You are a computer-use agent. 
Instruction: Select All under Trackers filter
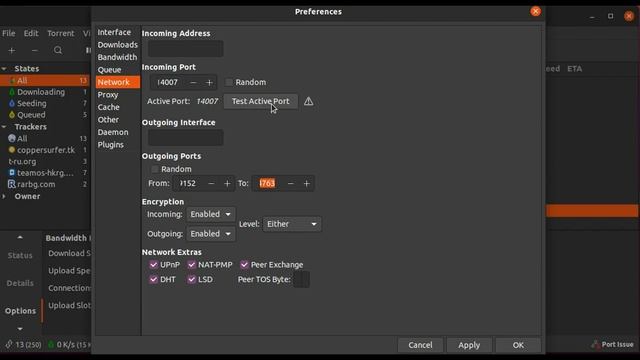(x=22, y=139)
